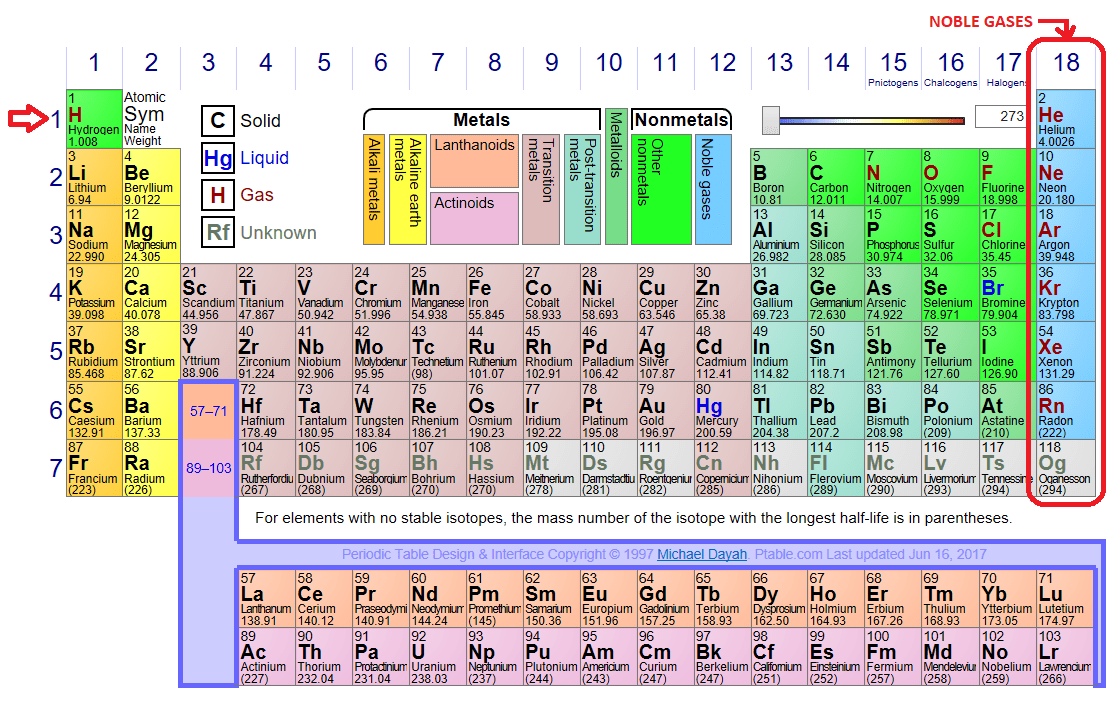
Task: Select group 1 column header
Action: point(94,63)
